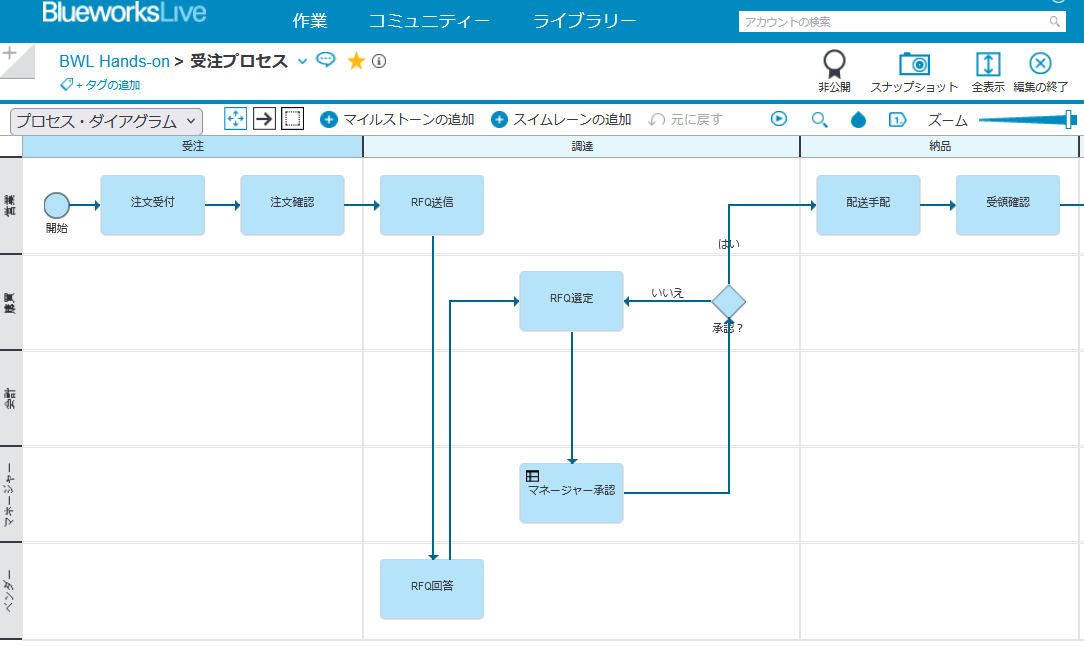Click the numbered badge icon near the zoom controls
The image size is (1084, 647).
(x=897, y=119)
